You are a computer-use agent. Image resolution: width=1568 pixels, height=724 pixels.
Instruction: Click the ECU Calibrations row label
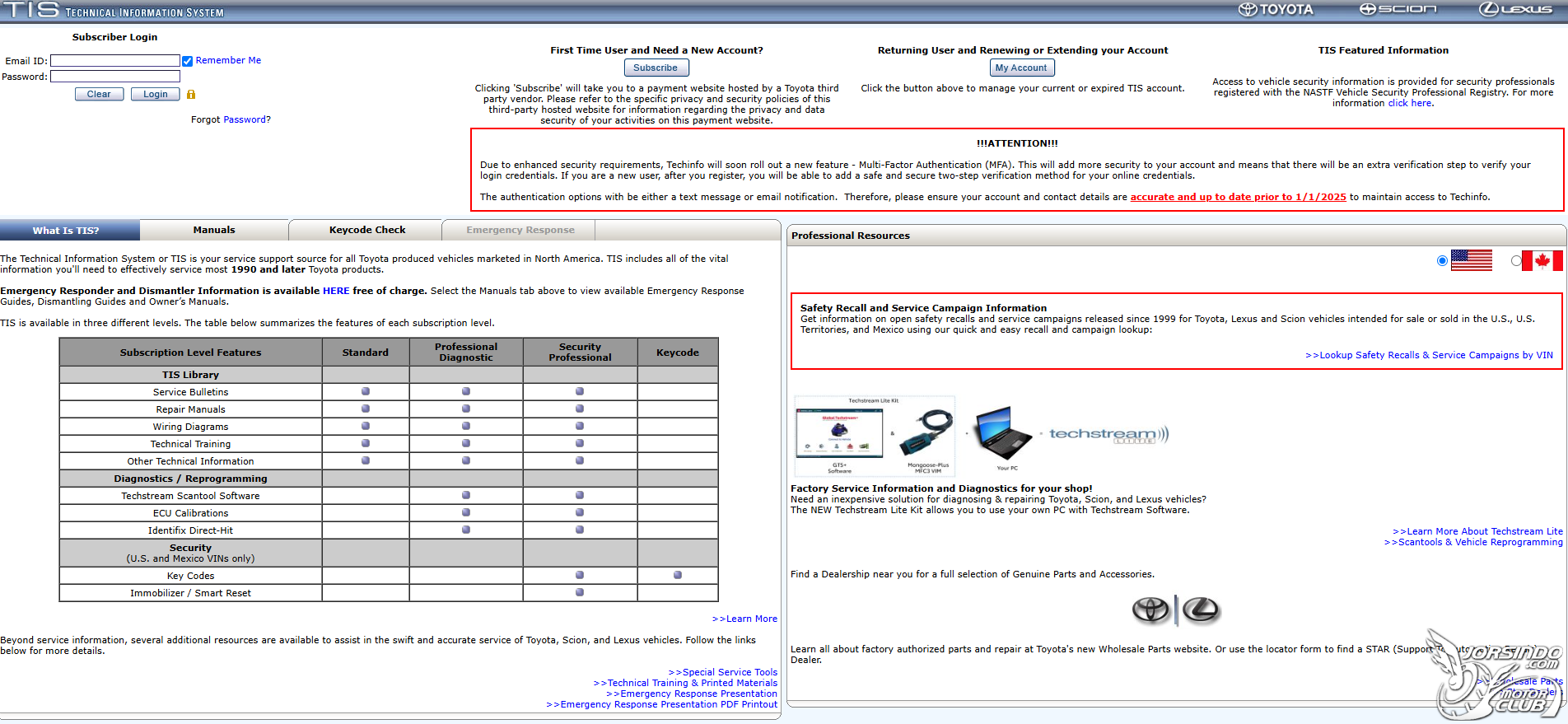click(190, 514)
